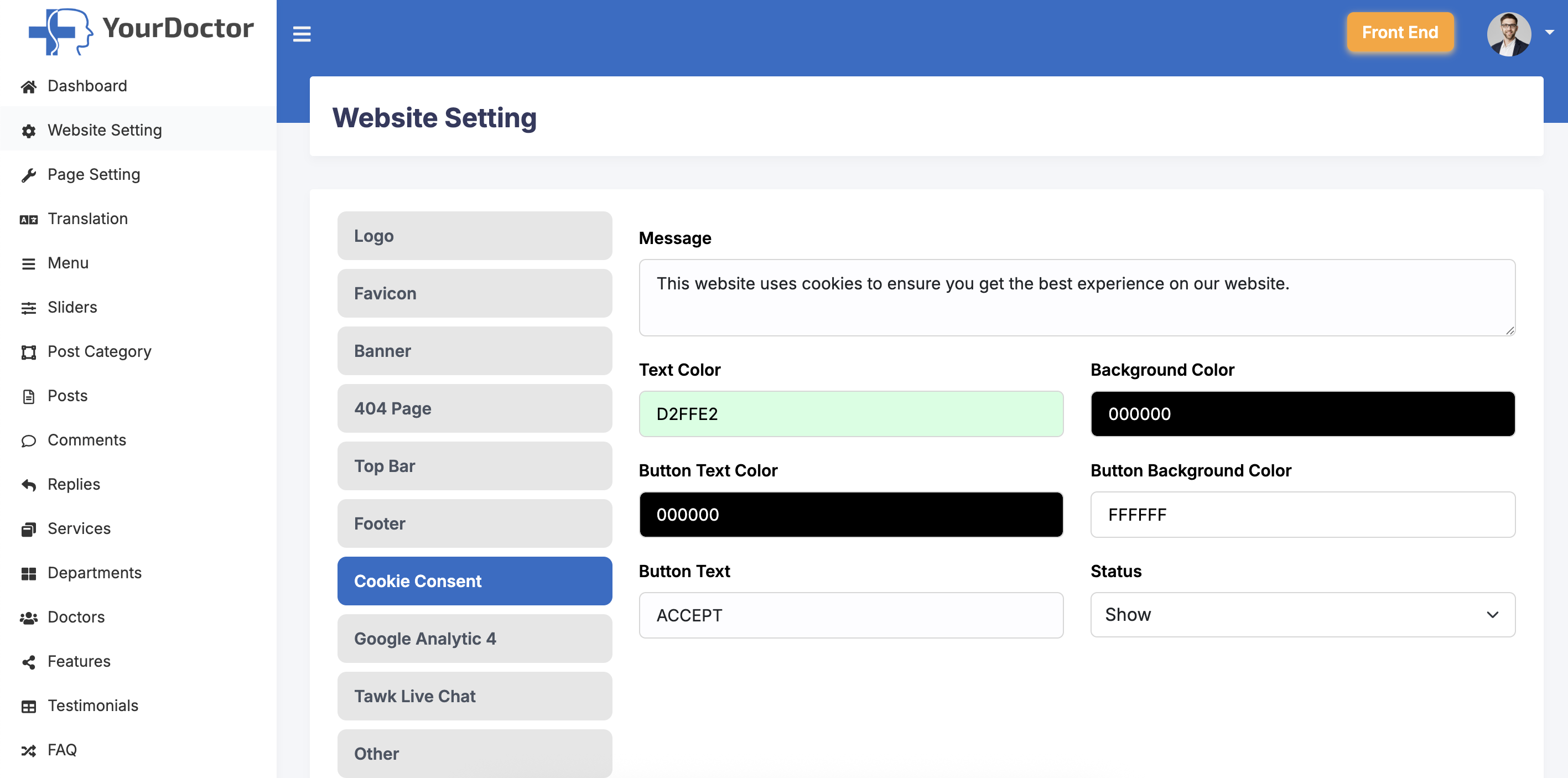The width and height of the screenshot is (1568, 778).
Task: Click the Front End button
Action: click(1400, 32)
